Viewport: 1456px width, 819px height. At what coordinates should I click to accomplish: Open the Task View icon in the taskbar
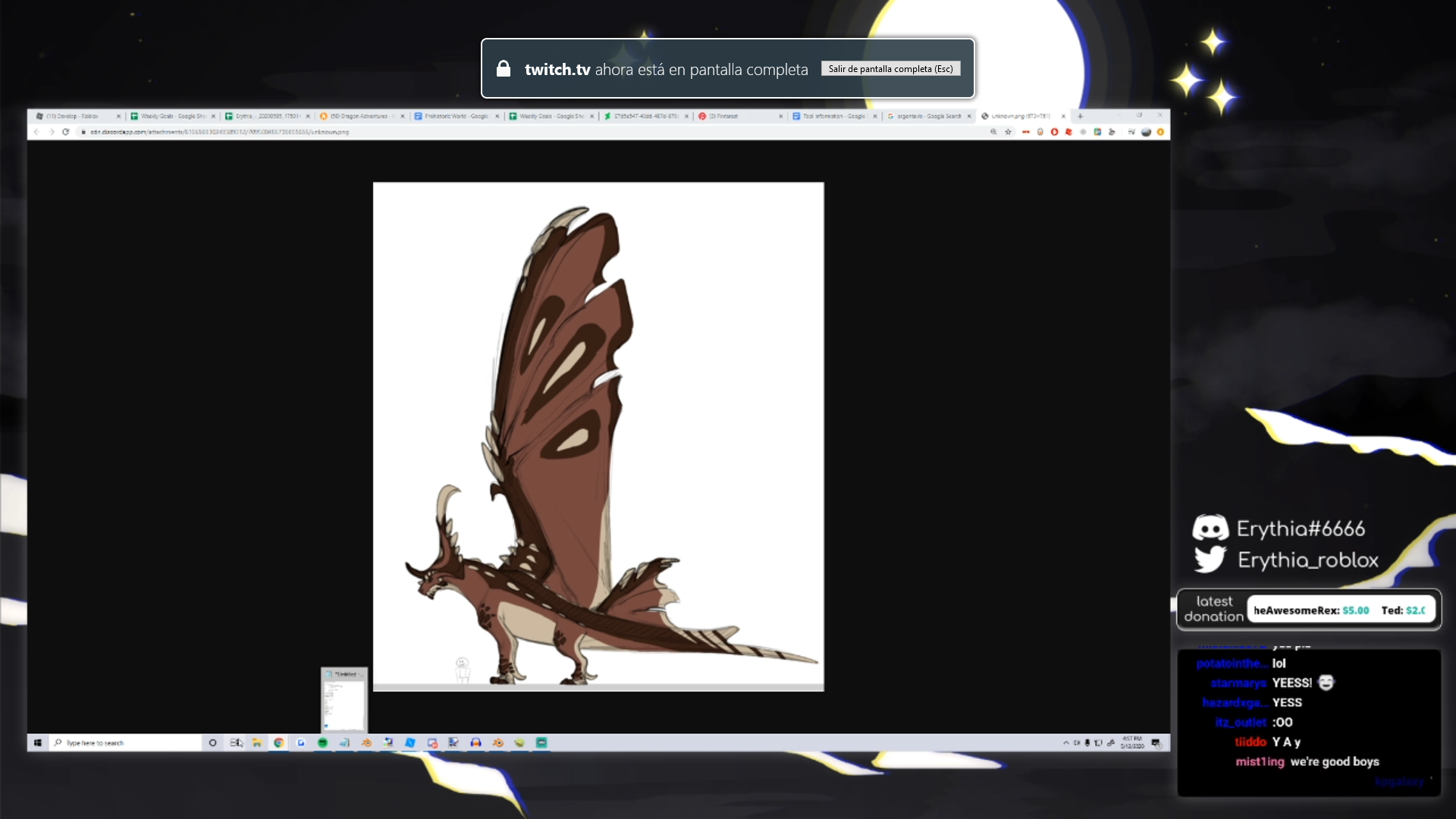[x=236, y=743]
